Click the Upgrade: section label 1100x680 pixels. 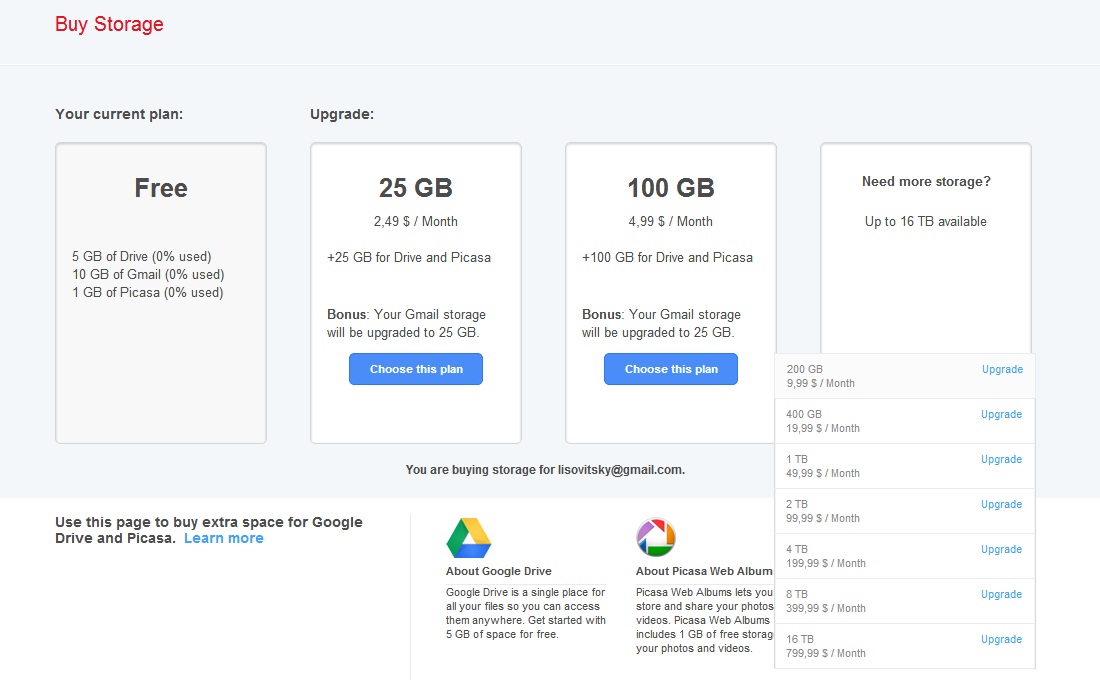click(x=342, y=114)
